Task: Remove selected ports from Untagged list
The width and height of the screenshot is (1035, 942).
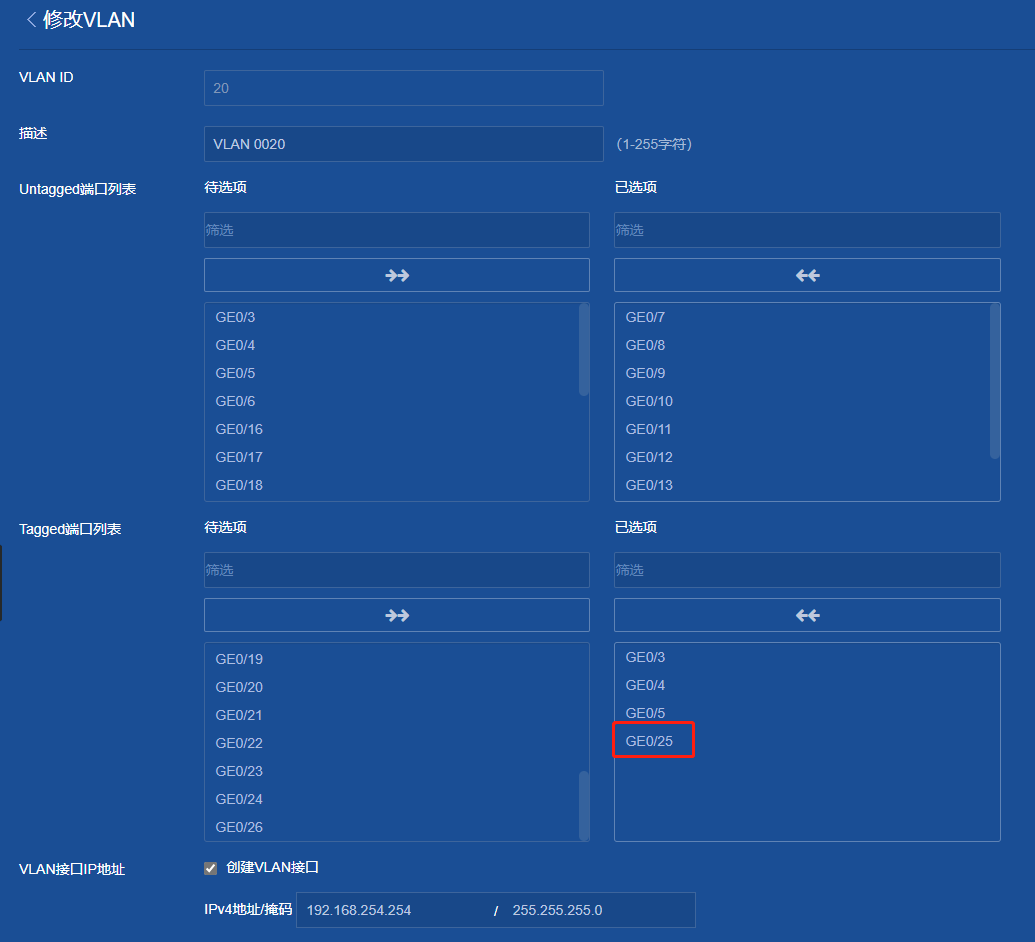Action: pyautogui.click(x=807, y=275)
